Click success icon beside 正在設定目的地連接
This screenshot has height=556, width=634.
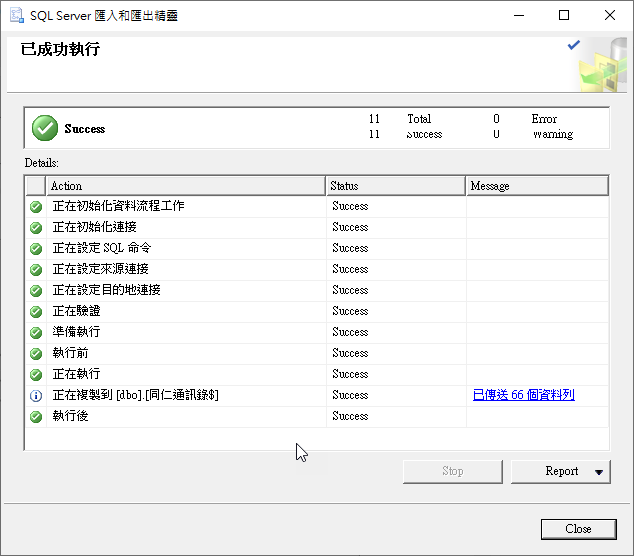pyautogui.click(x=36, y=291)
